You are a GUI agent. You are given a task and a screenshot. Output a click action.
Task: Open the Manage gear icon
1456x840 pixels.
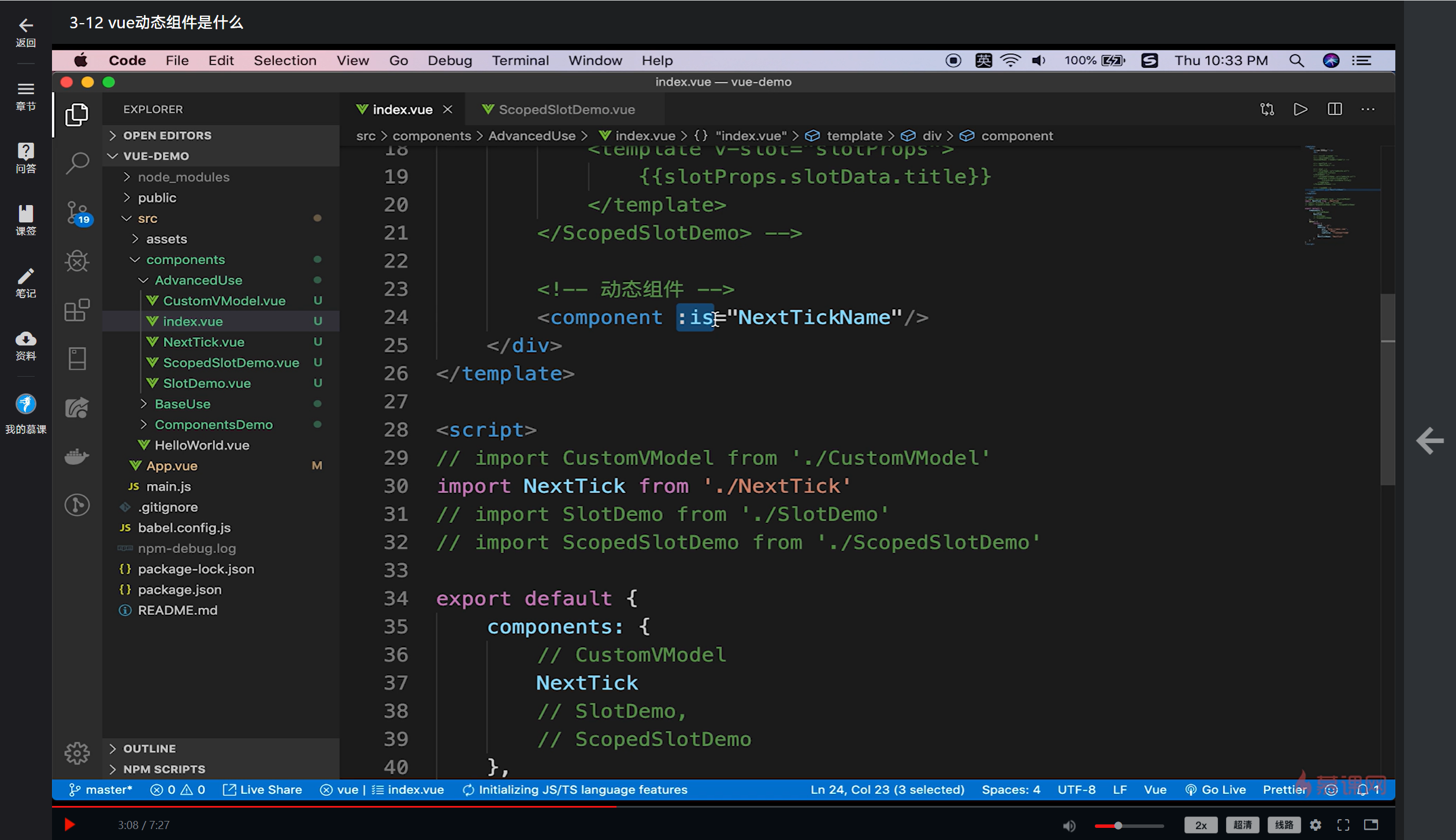tap(77, 753)
